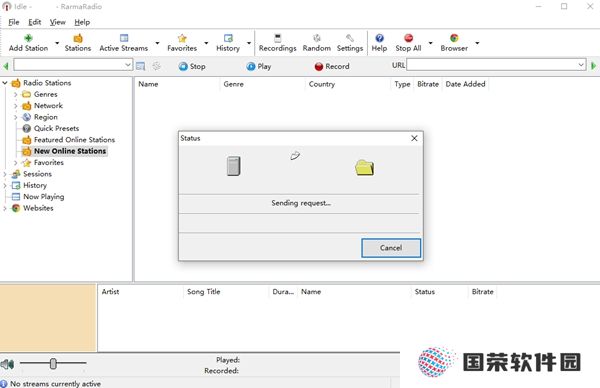
Task: Sort by the Country column header
Action: [x=347, y=84]
